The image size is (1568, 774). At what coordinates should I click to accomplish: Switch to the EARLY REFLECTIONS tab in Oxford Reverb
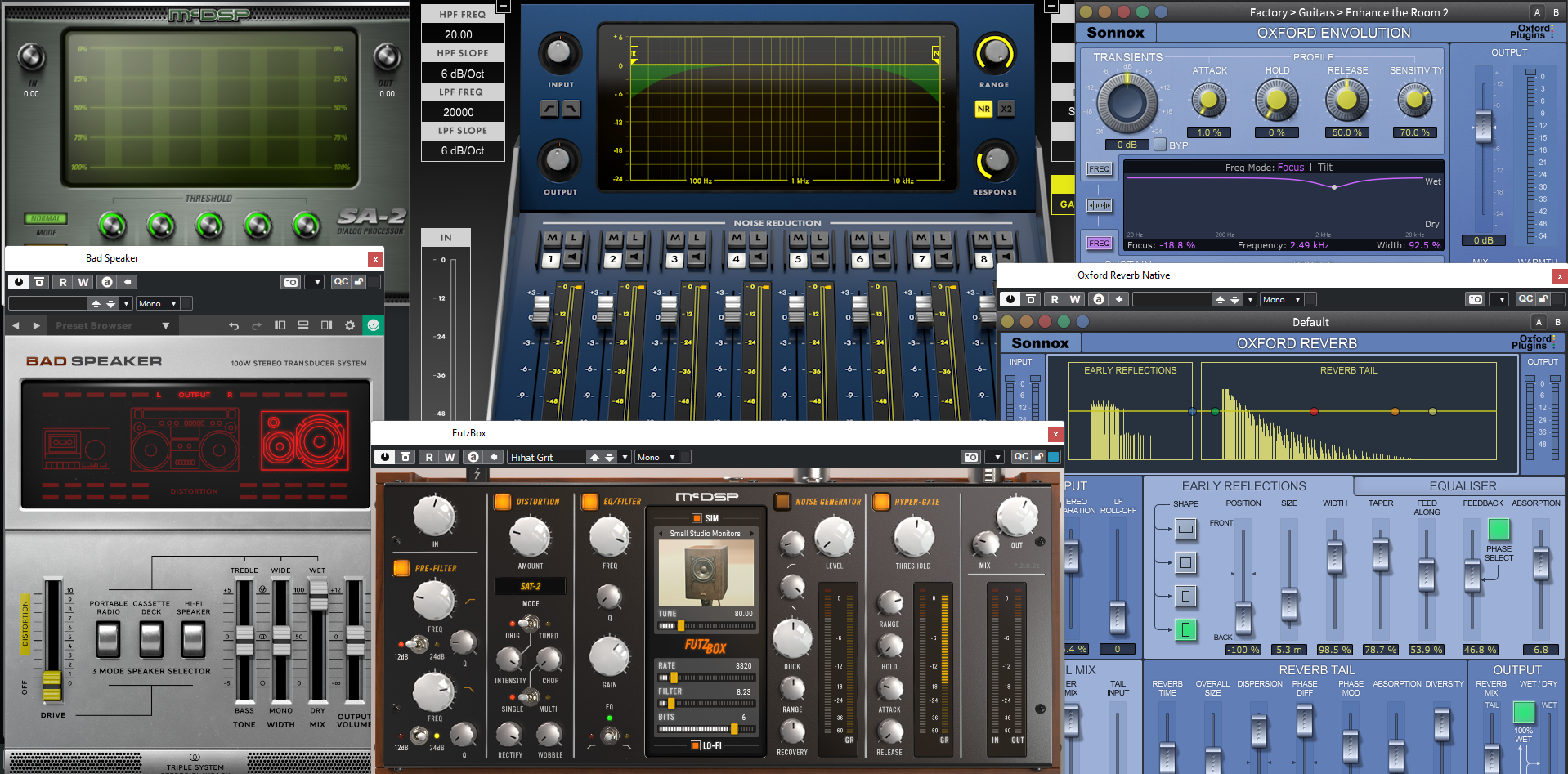pyautogui.click(x=1243, y=486)
